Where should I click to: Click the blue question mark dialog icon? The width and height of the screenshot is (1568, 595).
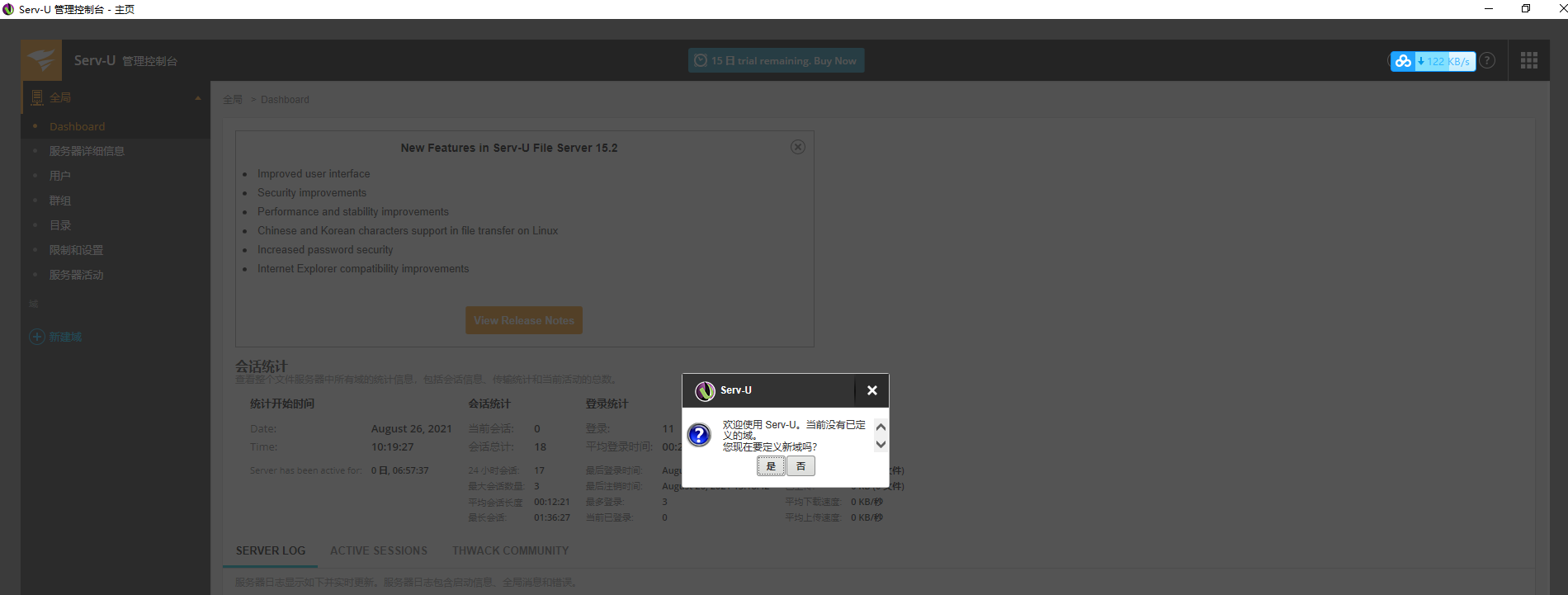click(699, 435)
